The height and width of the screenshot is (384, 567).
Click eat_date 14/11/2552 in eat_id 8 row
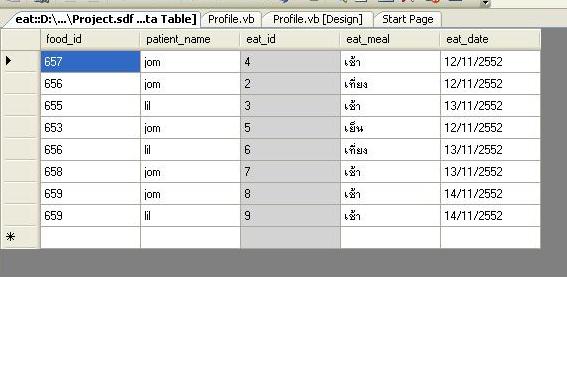pos(491,194)
